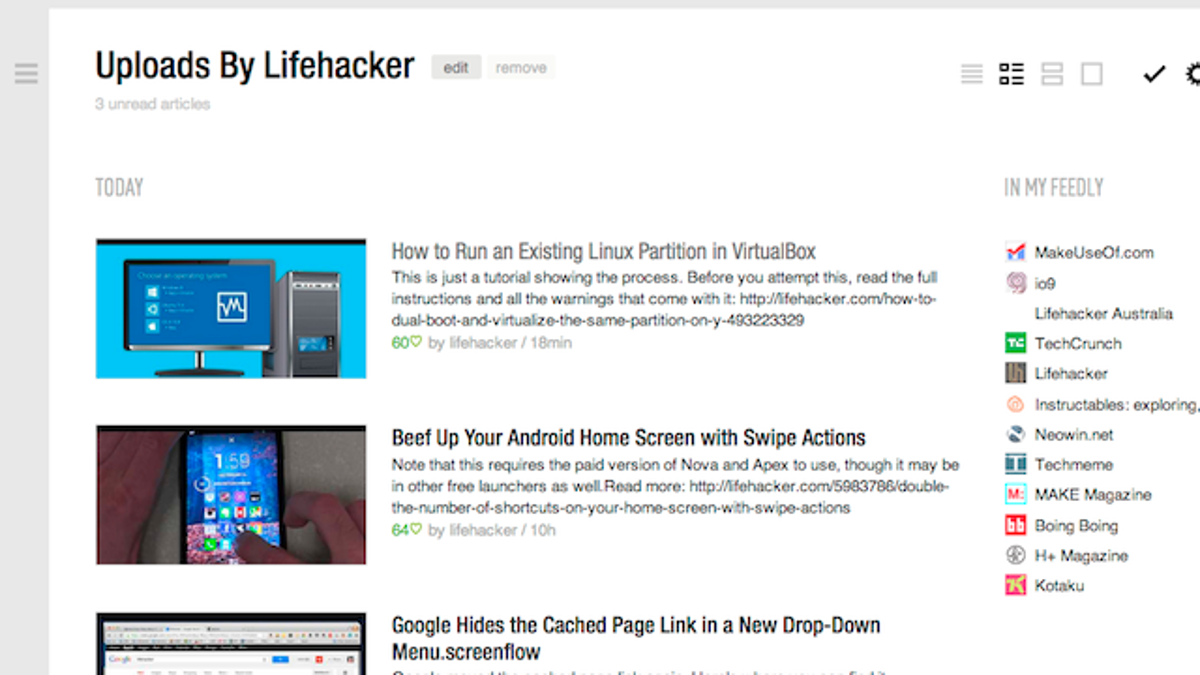Click the Instructables feed icon
Viewport: 1200px width, 675px height.
[1015, 404]
